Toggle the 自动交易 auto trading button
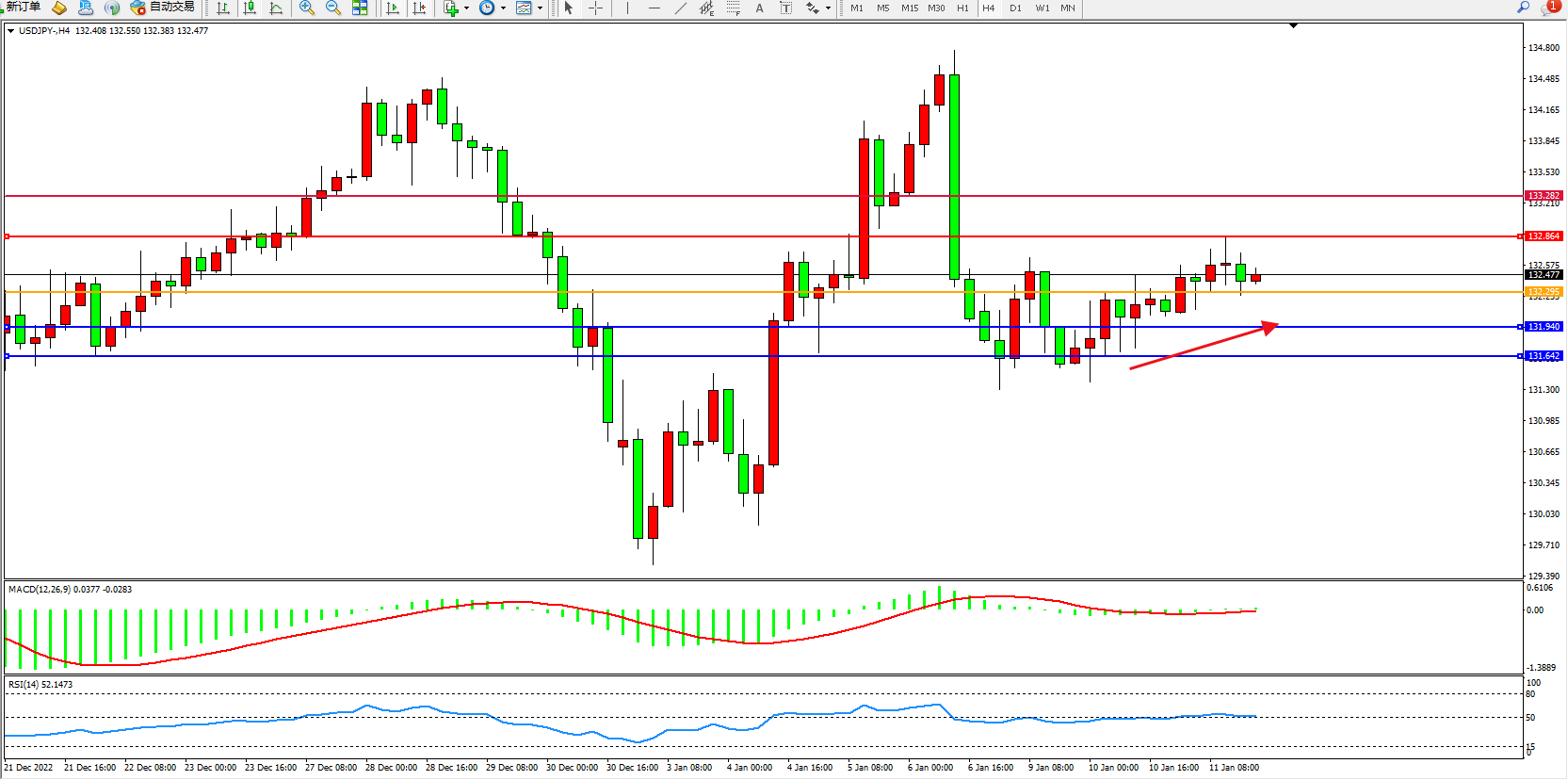 pos(162,8)
